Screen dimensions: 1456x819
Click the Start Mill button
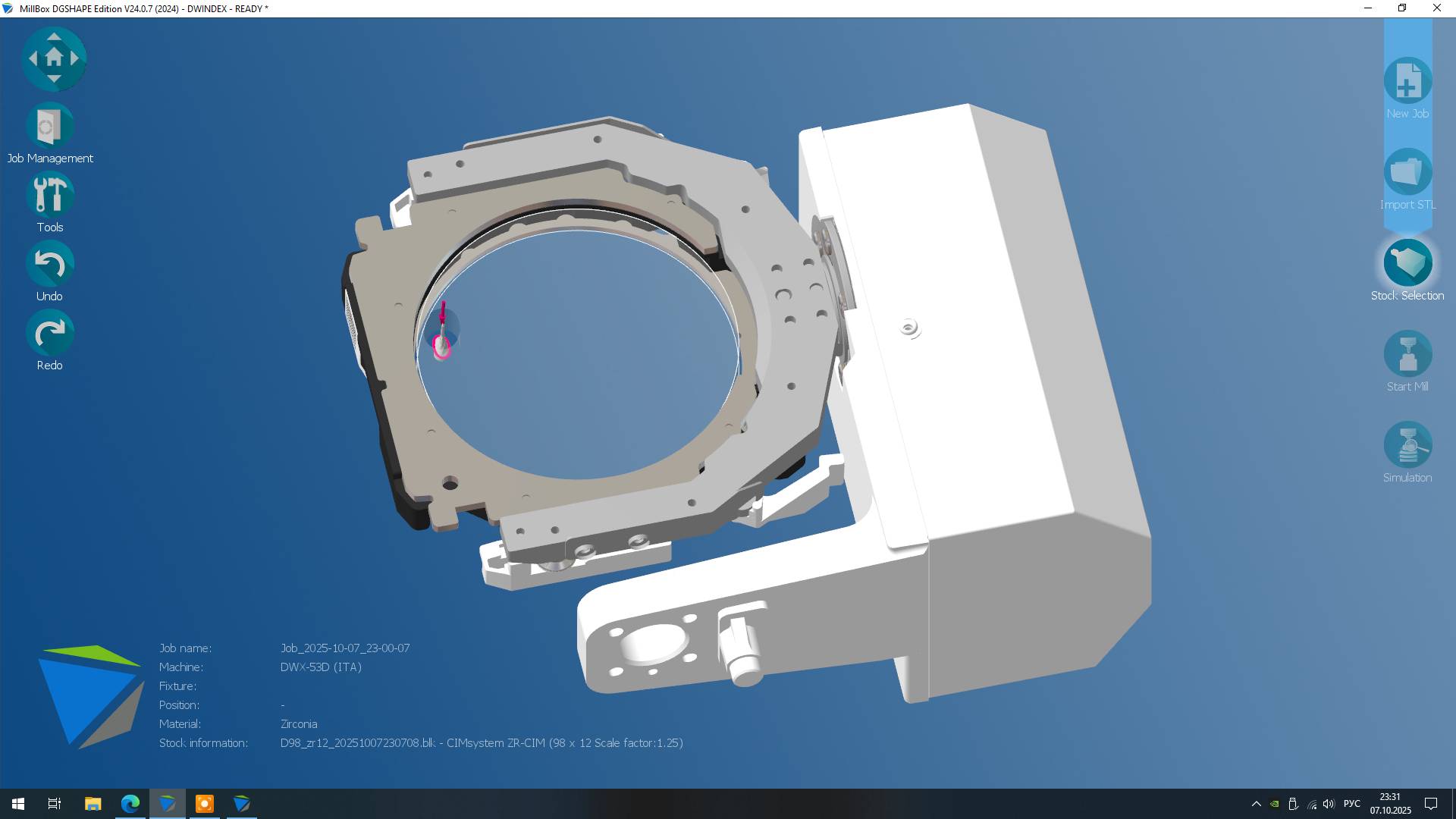pos(1407,354)
